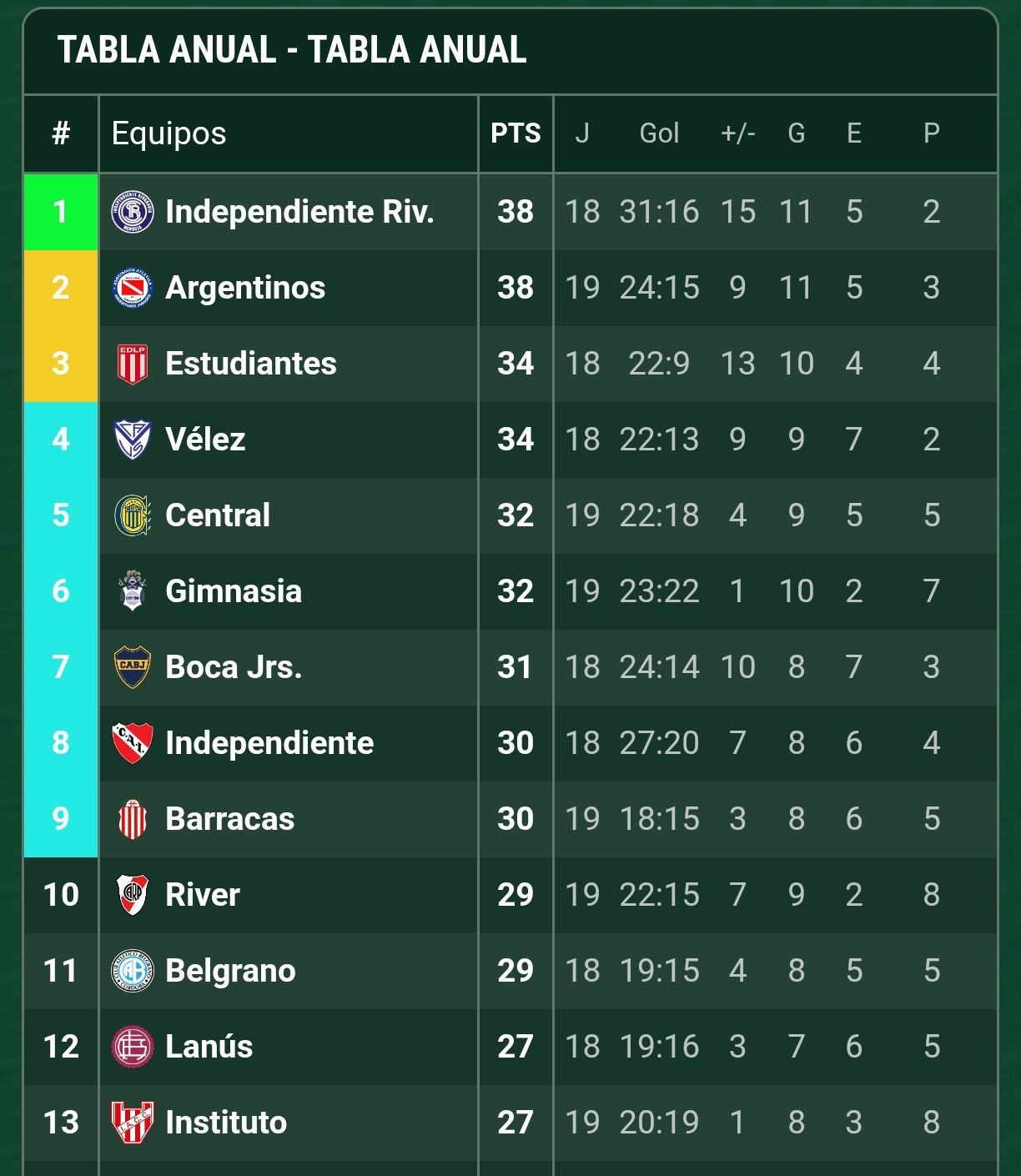Click the Gimnasia crest icon

(133, 591)
